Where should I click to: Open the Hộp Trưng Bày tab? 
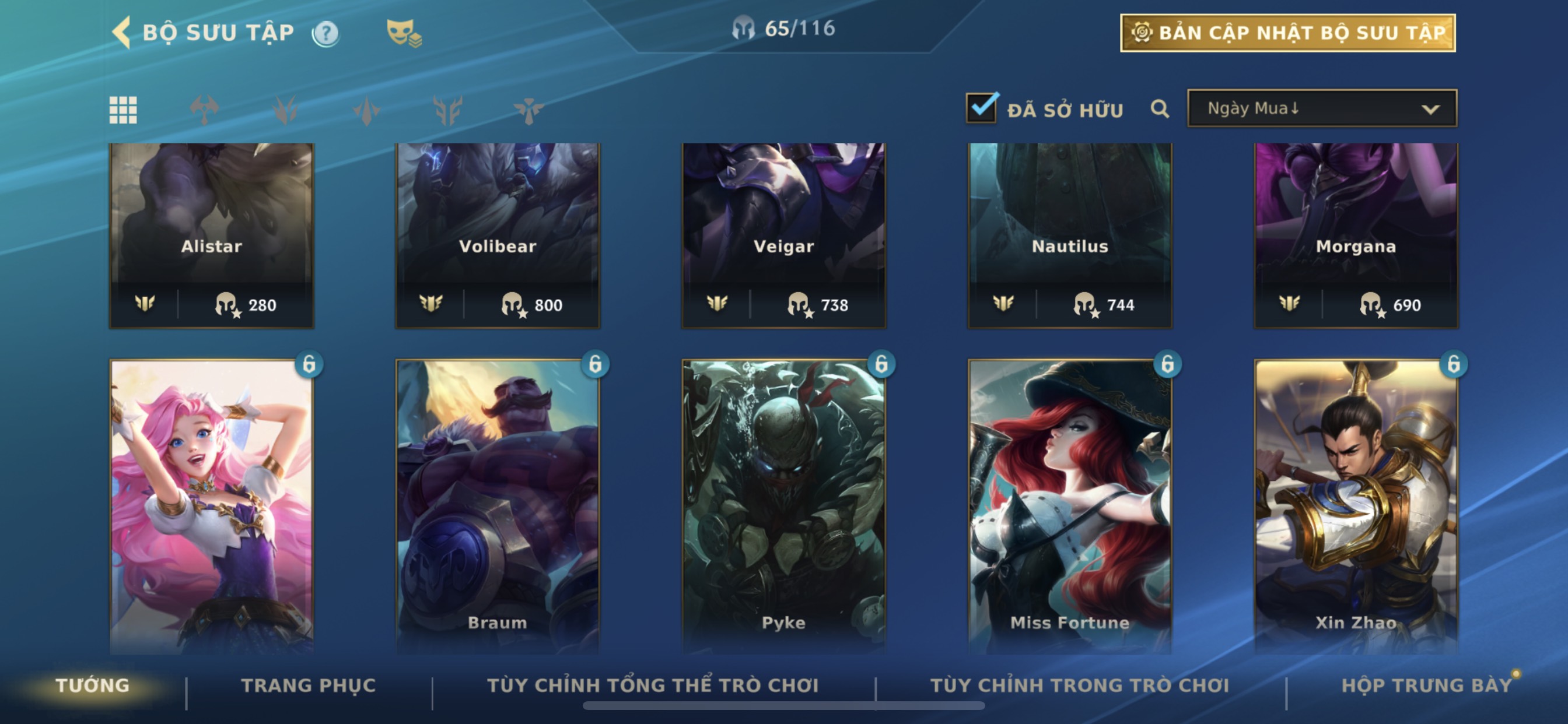1426,685
